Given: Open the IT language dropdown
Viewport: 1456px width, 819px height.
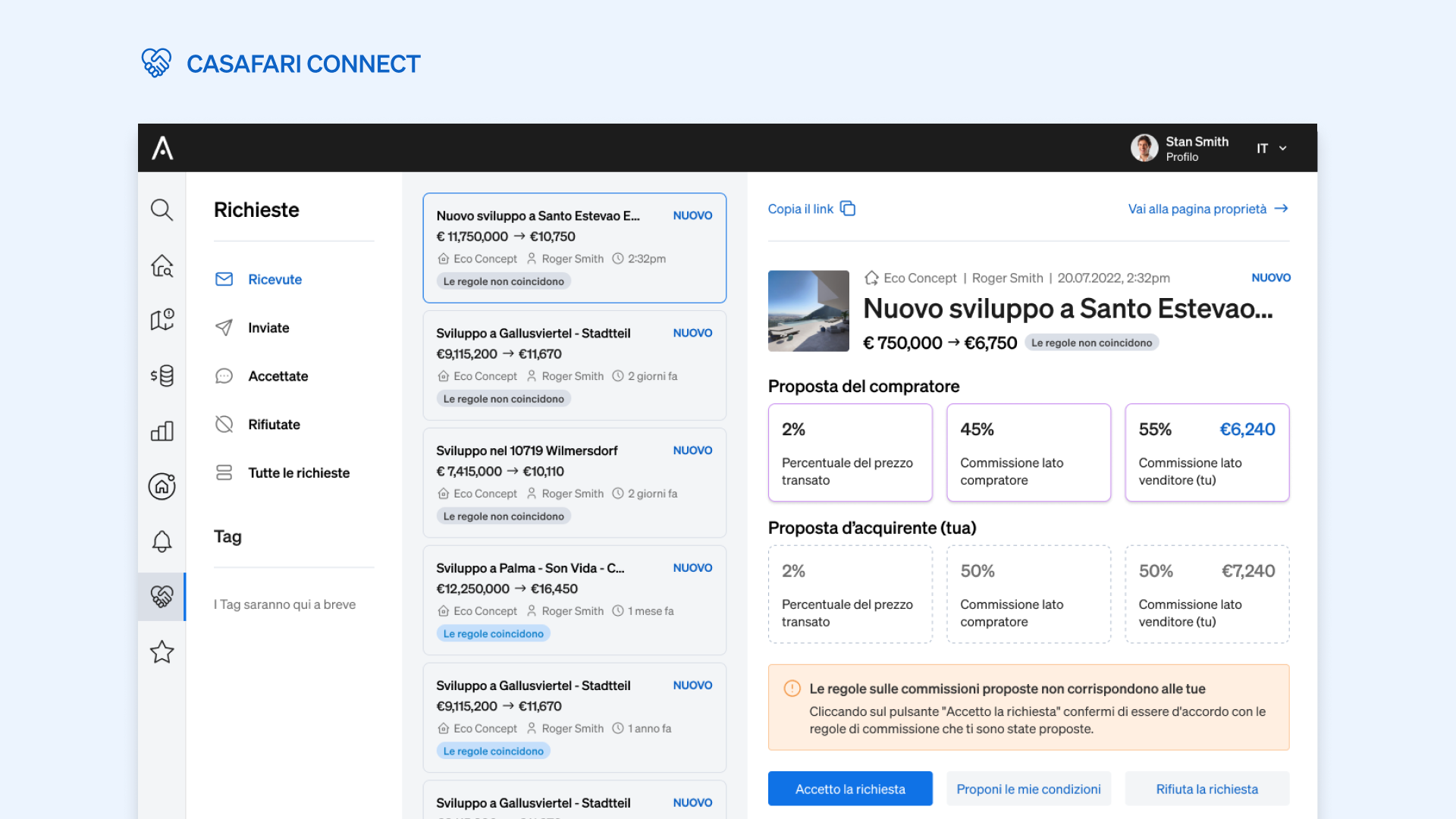Looking at the screenshot, I should tap(1271, 148).
